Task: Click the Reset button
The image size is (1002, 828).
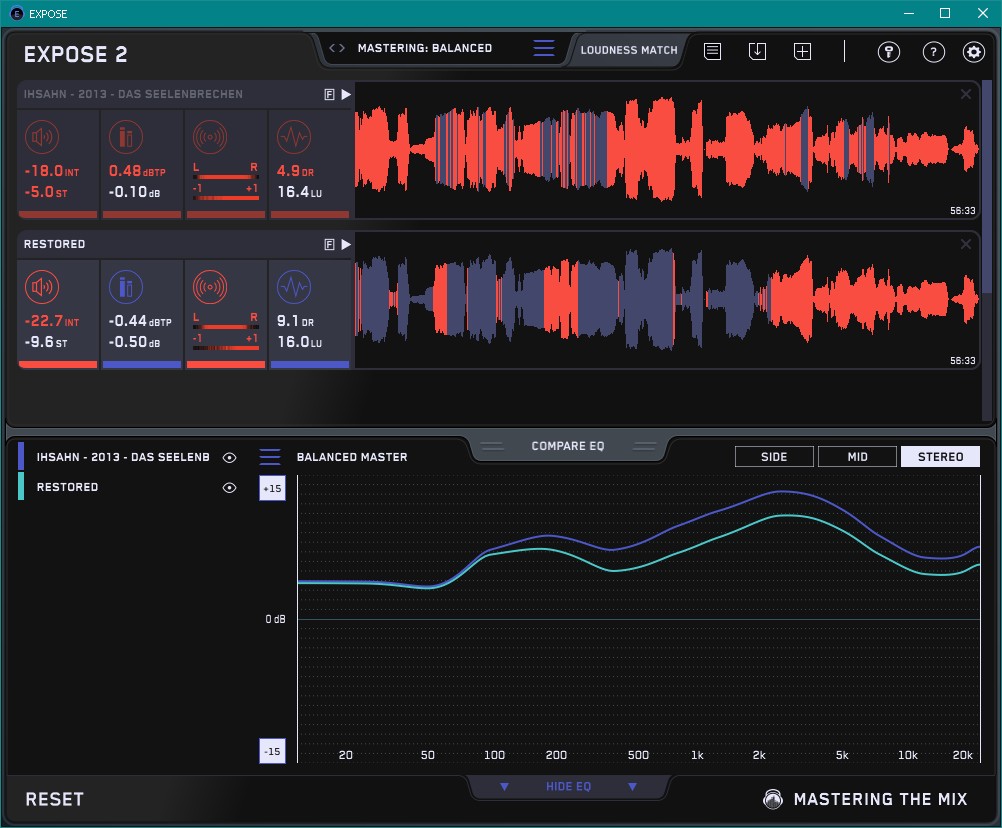Action: [55, 799]
